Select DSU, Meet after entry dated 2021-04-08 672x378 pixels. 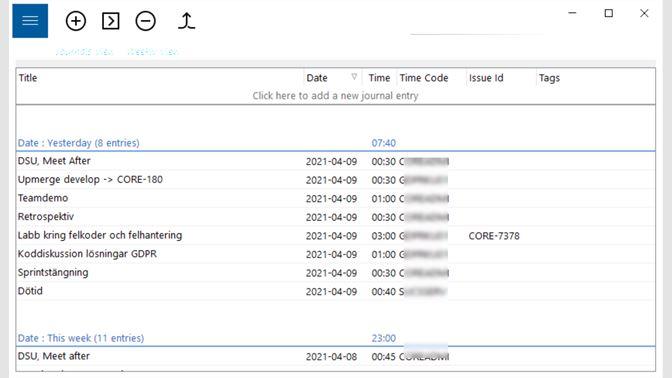tap(336, 356)
